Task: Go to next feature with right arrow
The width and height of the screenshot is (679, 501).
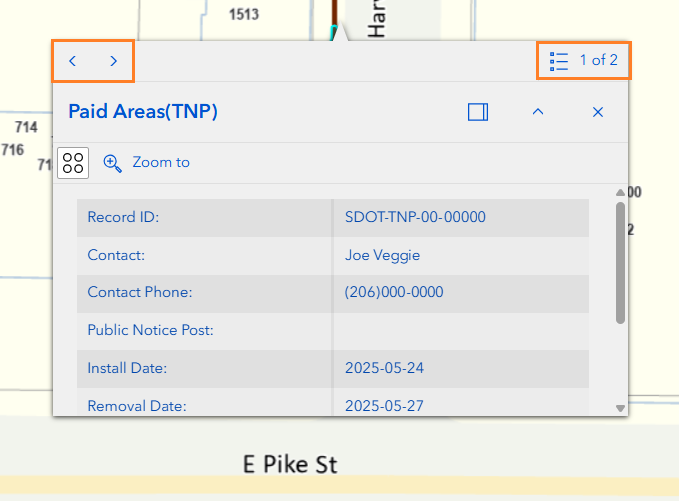Action: coord(113,61)
